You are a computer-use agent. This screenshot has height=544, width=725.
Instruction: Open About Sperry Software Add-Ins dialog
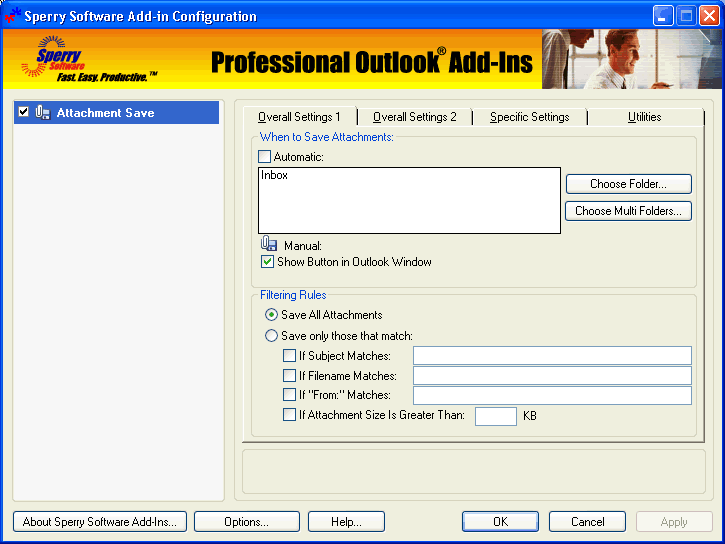[100, 522]
